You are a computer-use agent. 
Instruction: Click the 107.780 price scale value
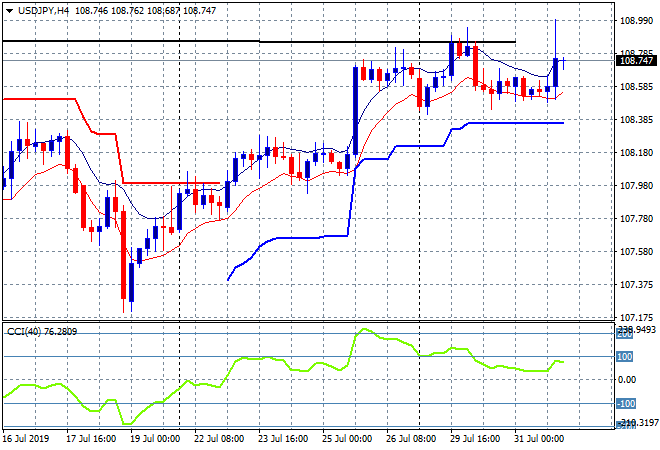[x=636, y=218]
